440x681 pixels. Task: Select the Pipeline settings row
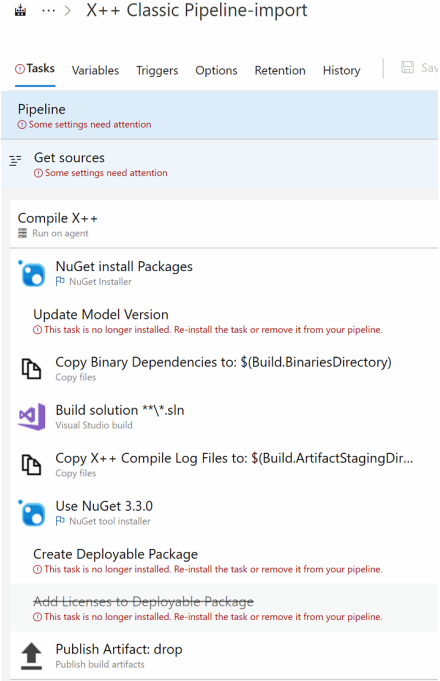219,115
